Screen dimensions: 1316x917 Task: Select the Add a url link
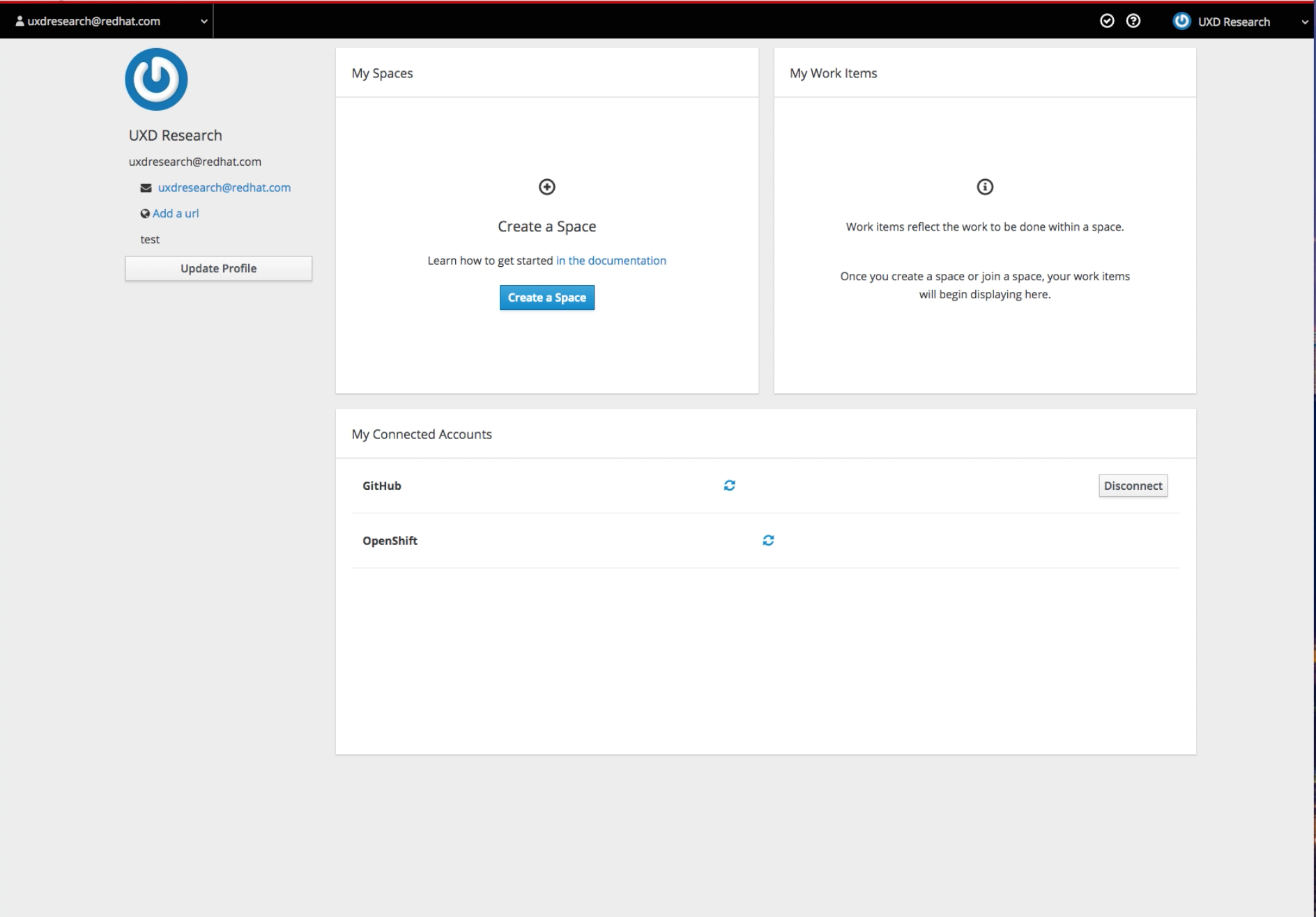click(x=175, y=213)
